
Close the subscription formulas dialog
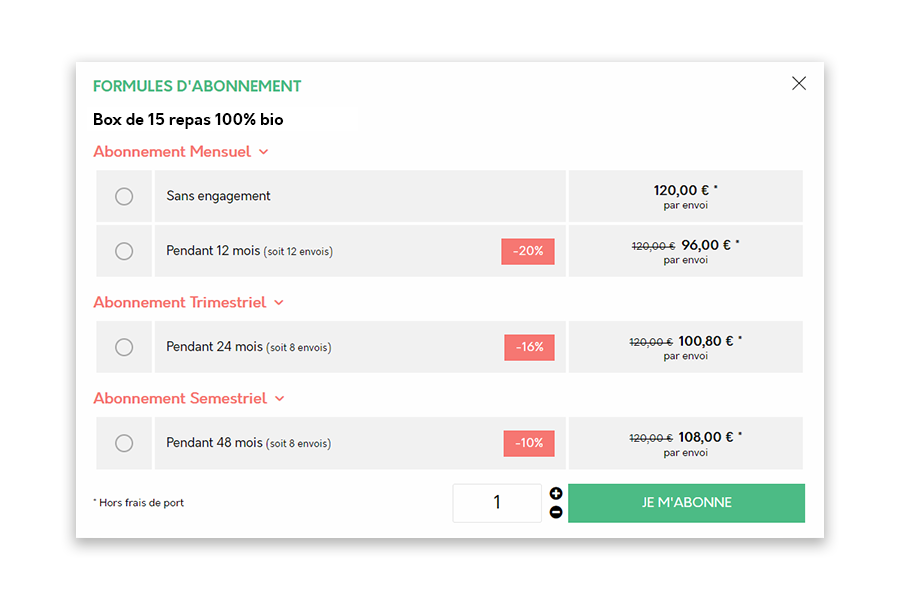pos(798,84)
